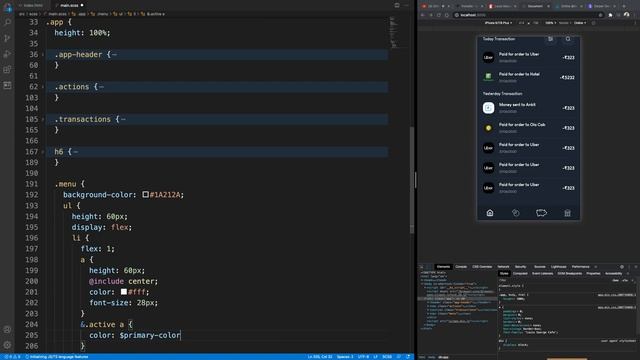Screen dimensions: 640x360
Task: Click the home icon in app bottom menu
Action: tap(490, 213)
